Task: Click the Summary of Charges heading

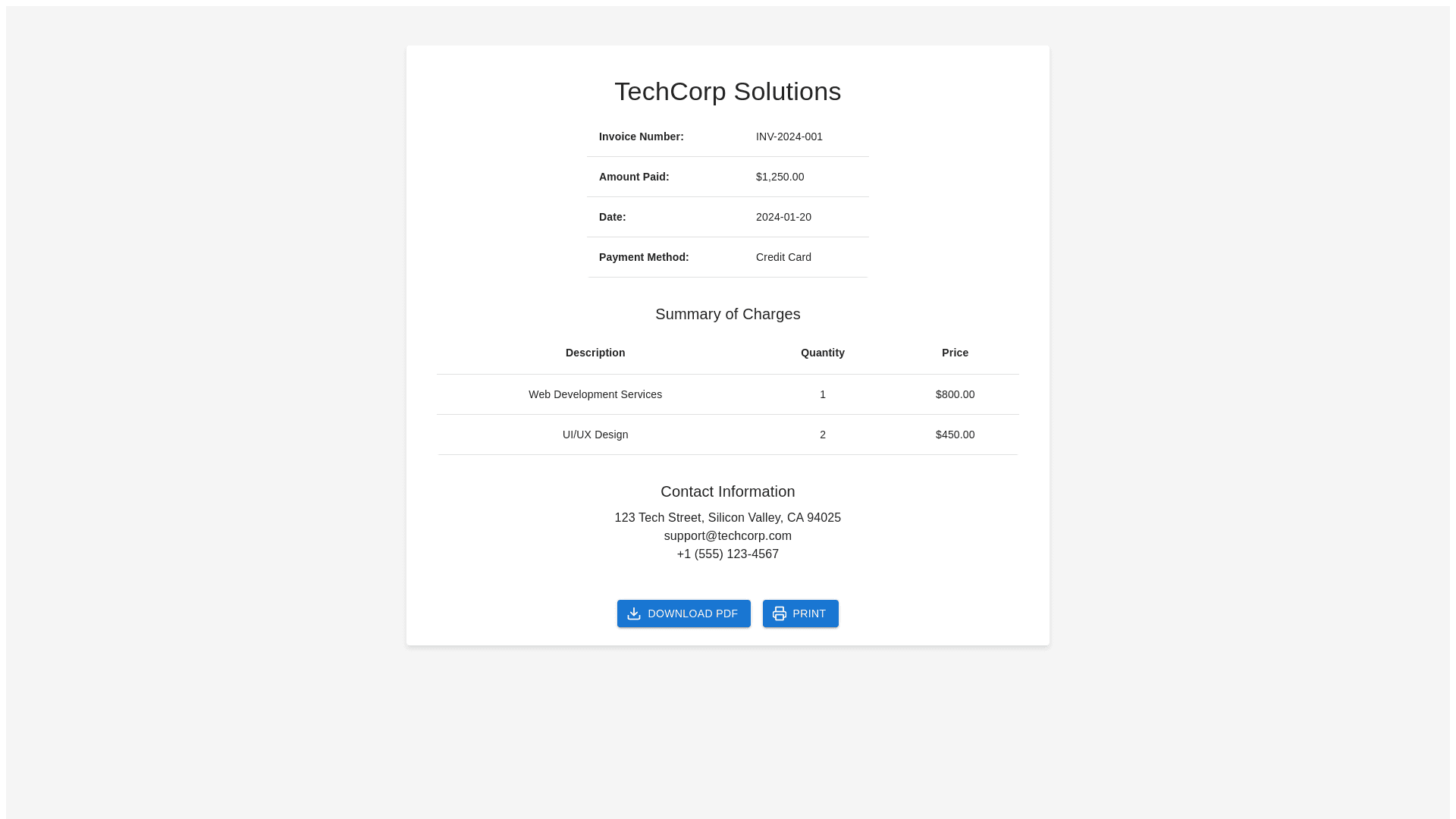Action: click(727, 314)
